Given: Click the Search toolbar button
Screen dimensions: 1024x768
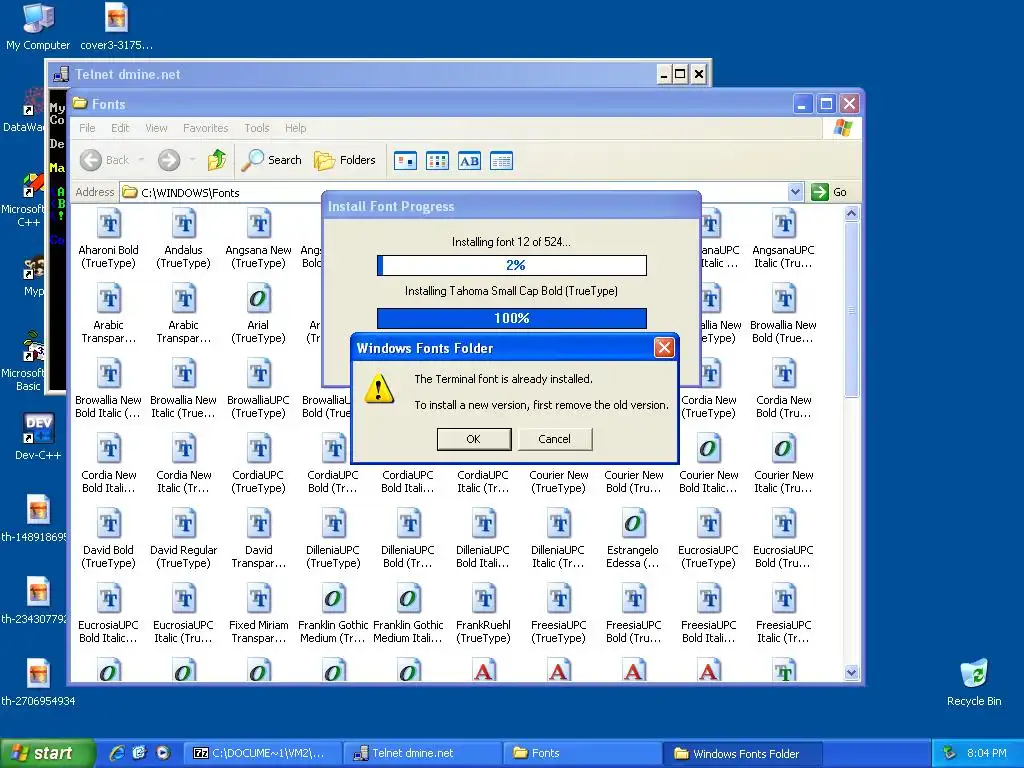Looking at the screenshot, I should [271, 160].
